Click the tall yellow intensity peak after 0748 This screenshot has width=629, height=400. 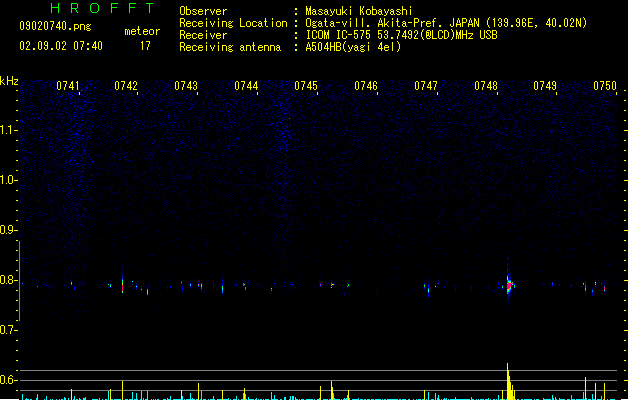point(508,381)
